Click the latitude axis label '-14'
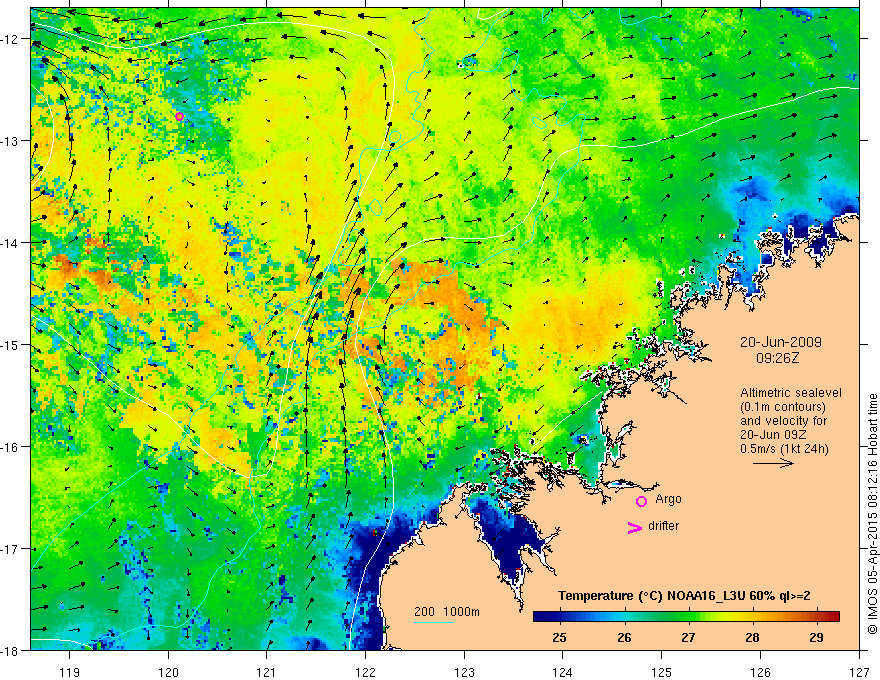Screen dimensions: 880x680 click(11, 242)
